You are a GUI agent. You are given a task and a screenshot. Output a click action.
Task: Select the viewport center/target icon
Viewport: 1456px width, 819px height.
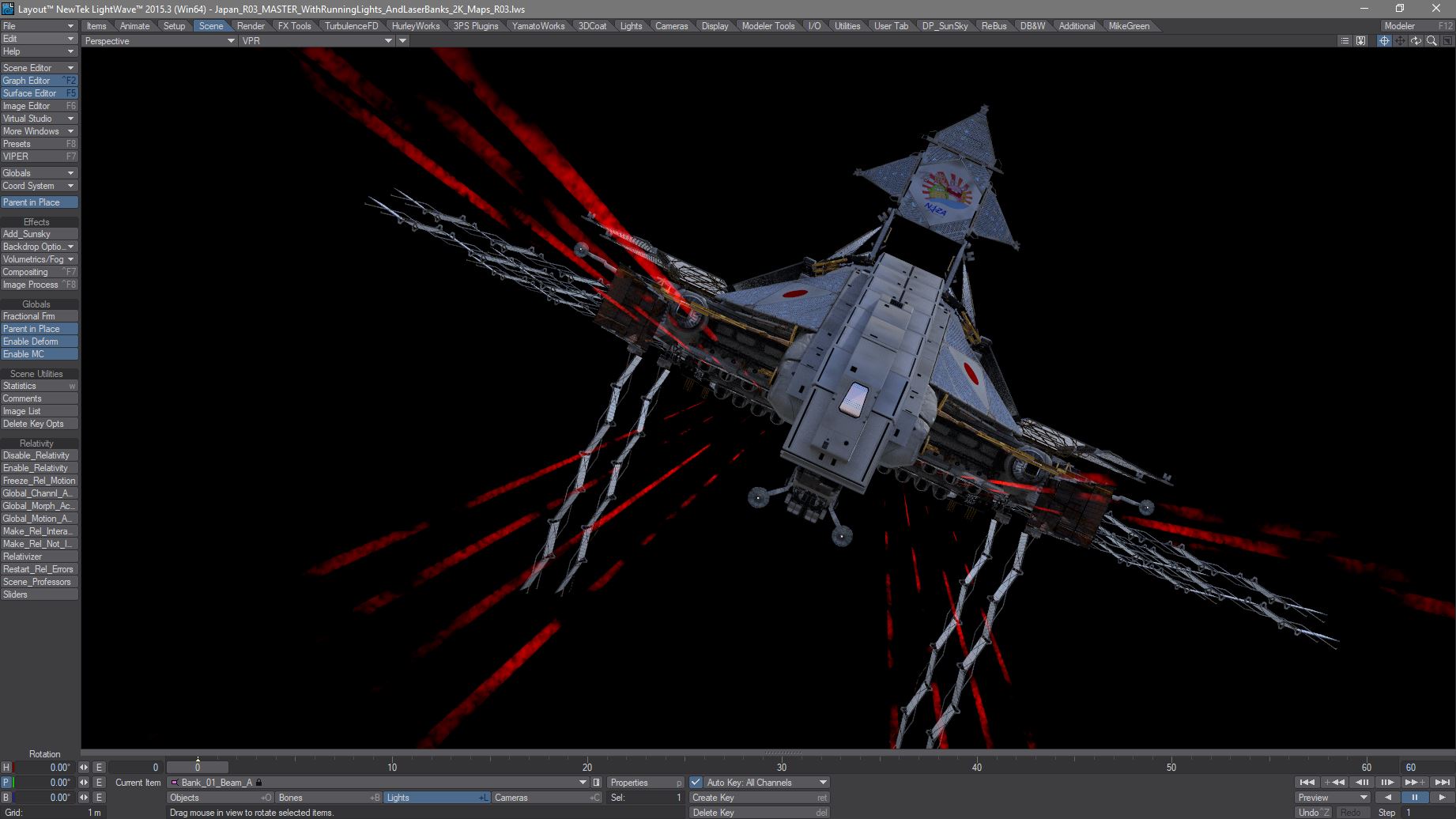[x=1384, y=41]
